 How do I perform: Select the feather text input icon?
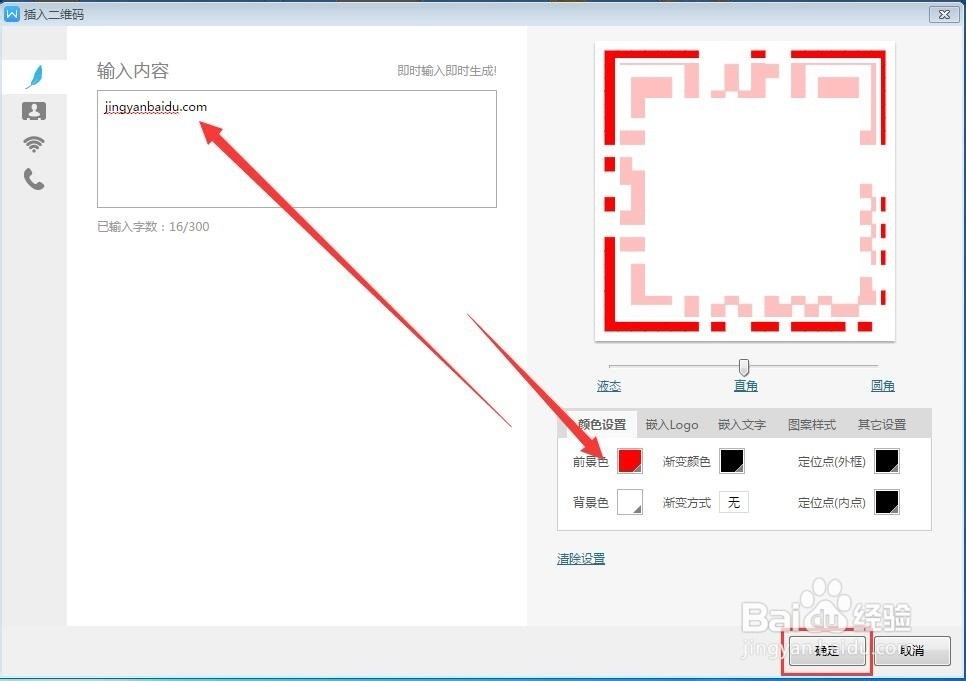(35, 76)
